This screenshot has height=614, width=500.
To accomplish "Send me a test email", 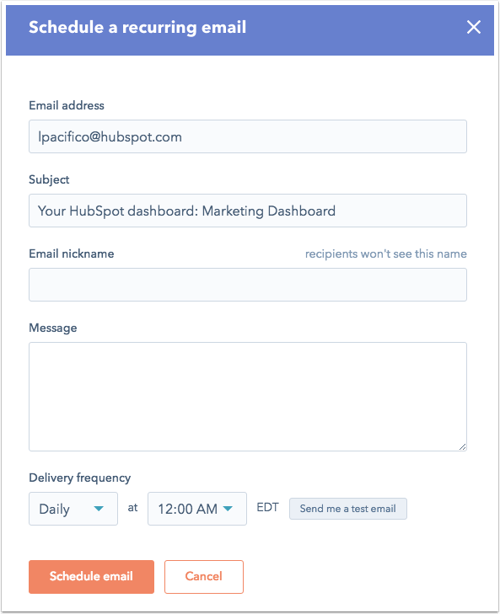I will click(348, 509).
